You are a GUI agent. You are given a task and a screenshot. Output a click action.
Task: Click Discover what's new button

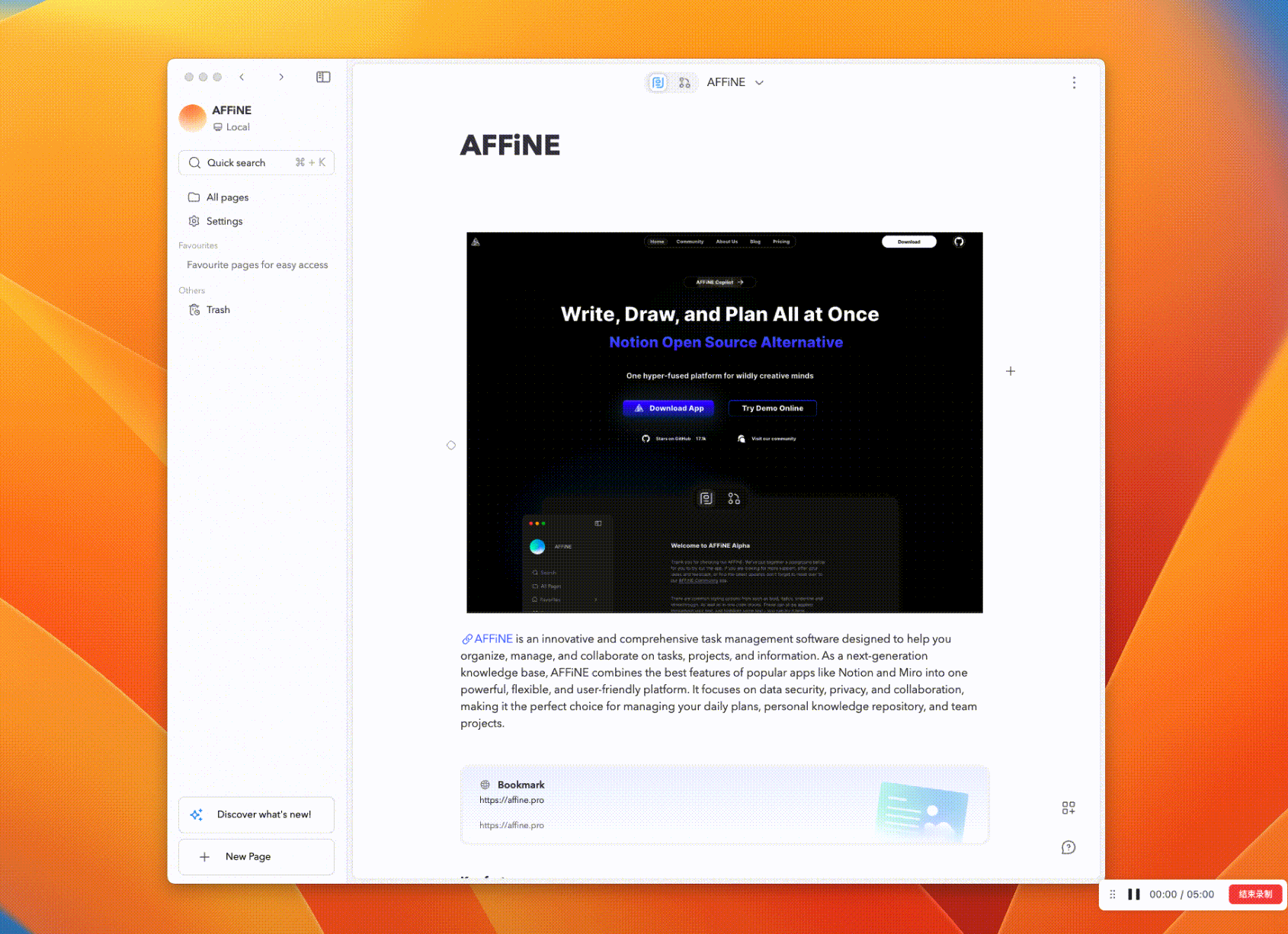click(x=256, y=814)
